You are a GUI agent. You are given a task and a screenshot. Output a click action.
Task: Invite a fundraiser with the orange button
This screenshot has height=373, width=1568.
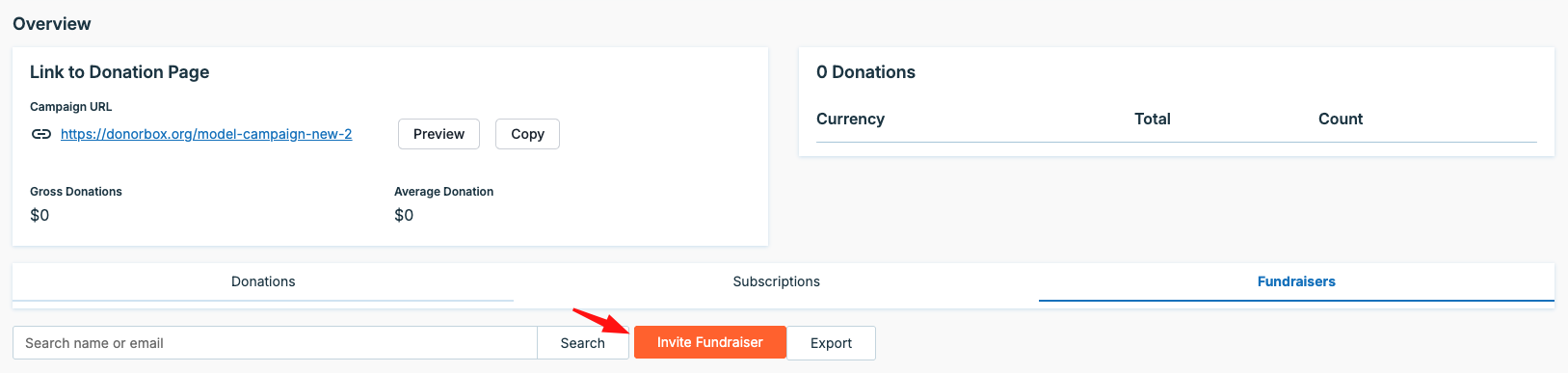710,342
